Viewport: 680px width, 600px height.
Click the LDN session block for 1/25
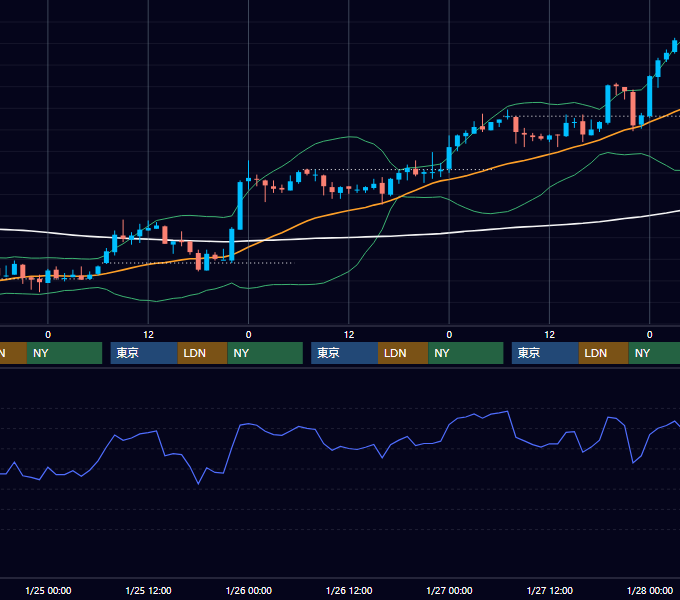click(203, 353)
